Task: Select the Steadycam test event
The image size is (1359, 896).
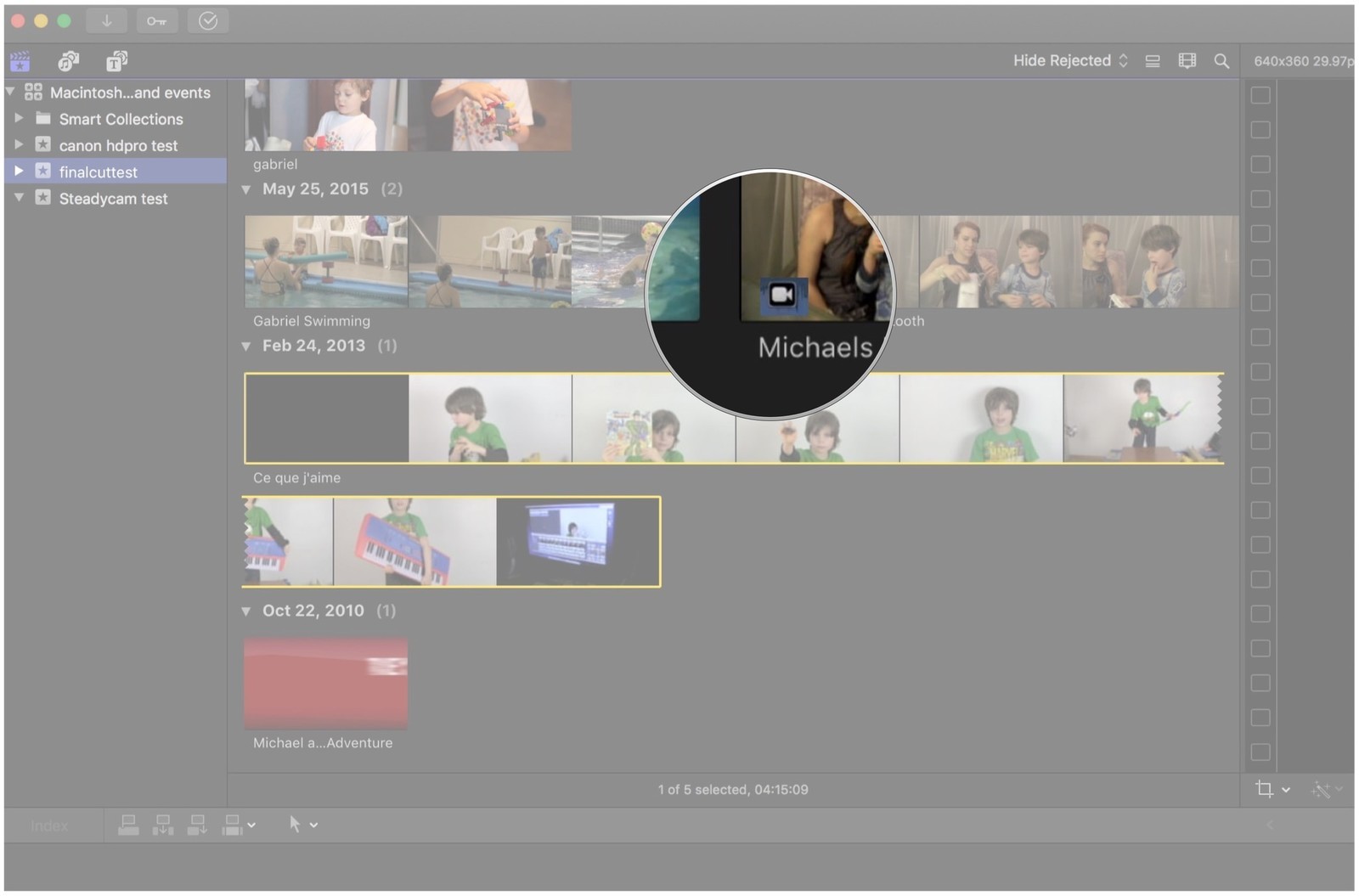Action: point(113,198)
